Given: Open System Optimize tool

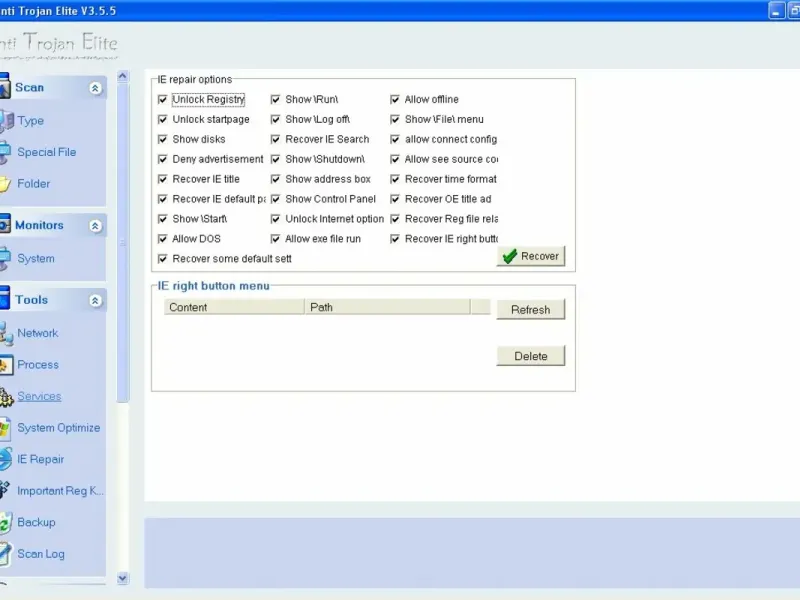Looking at the screenshot, I should 59,428.
